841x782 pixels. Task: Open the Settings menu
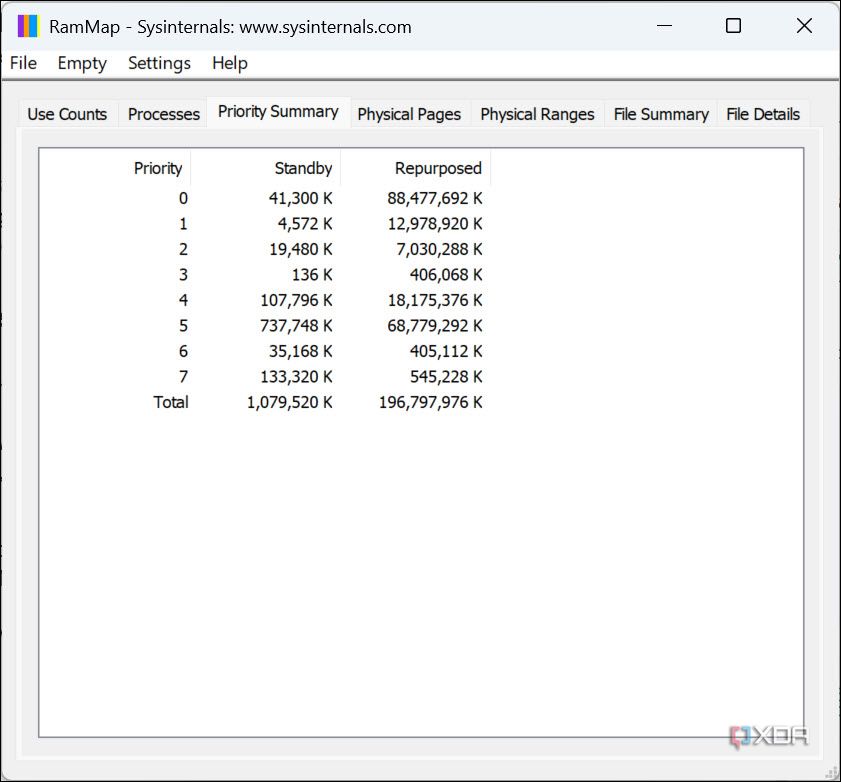(x=159, y=63)
